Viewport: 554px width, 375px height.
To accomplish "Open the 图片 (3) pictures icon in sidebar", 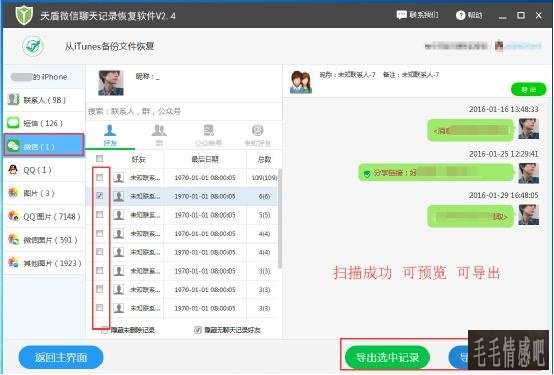I will [13, 193].
